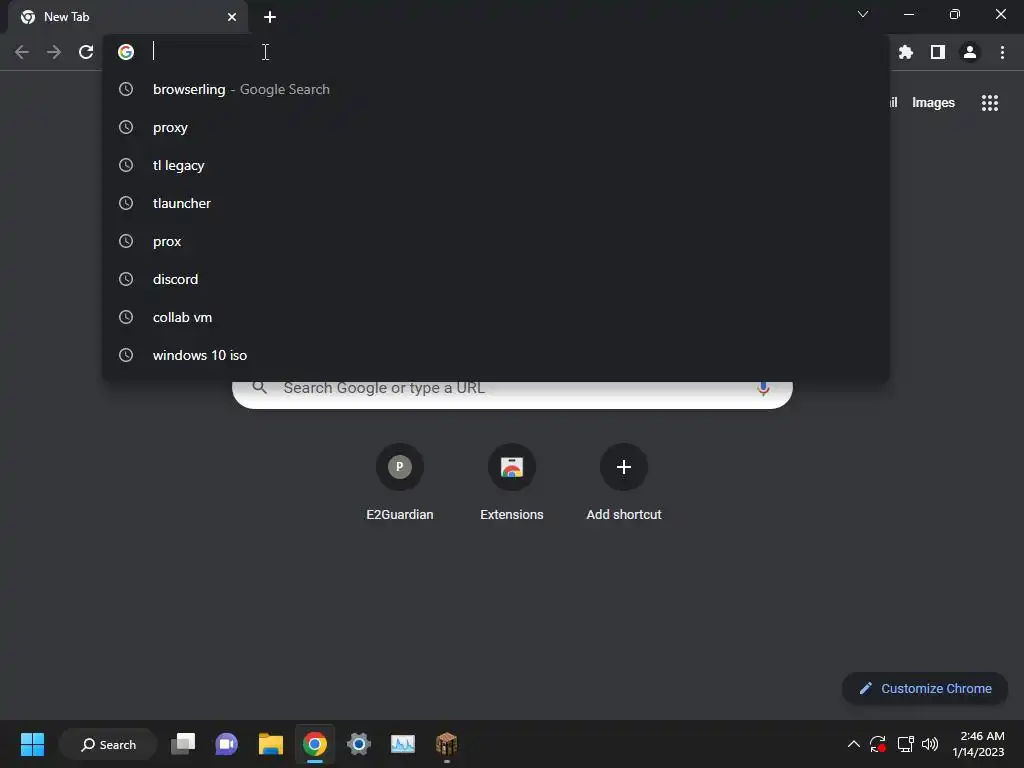Open the clock showing 2:46 AM
This screenshot has width=1024, height=768.
[978, 744]
